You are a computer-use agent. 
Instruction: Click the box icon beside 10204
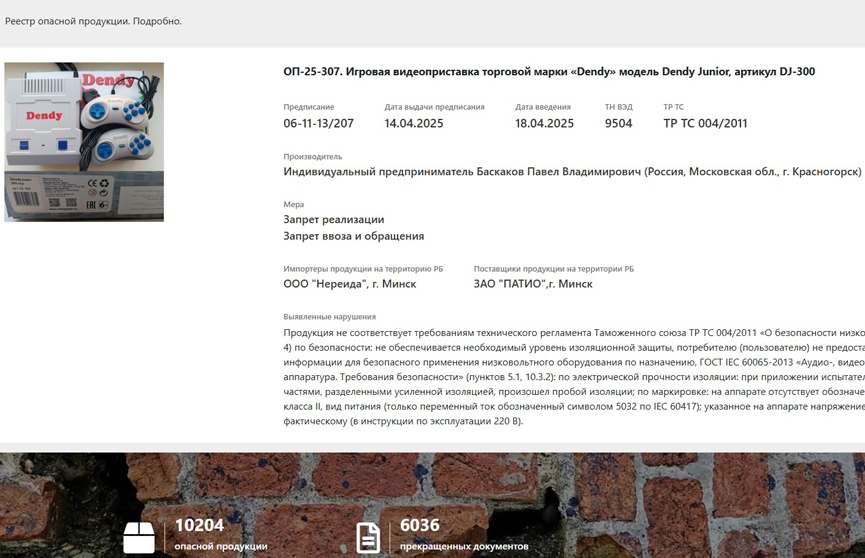[139, 536]
